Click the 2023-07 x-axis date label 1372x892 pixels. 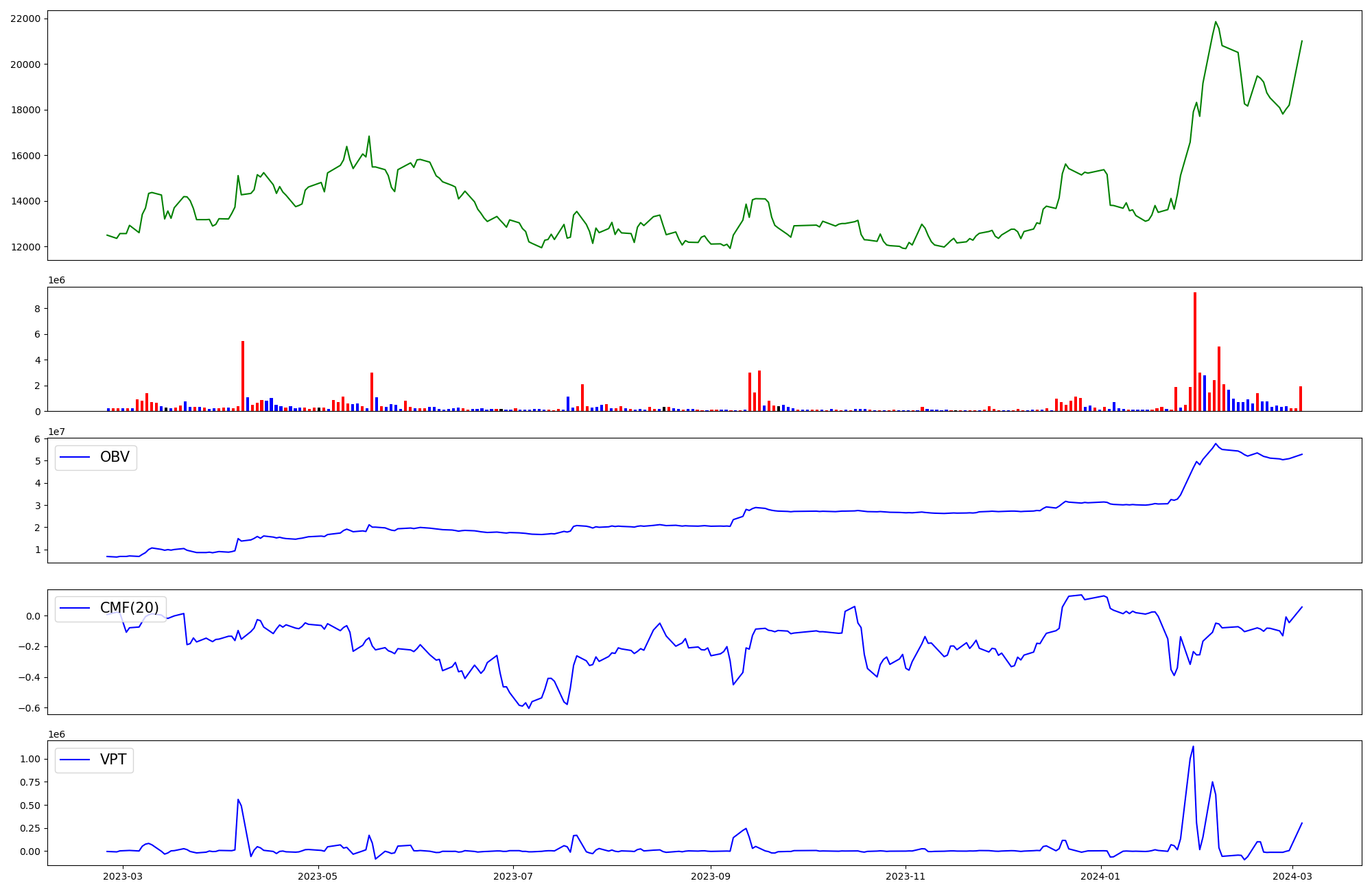[x=513, y=876]
